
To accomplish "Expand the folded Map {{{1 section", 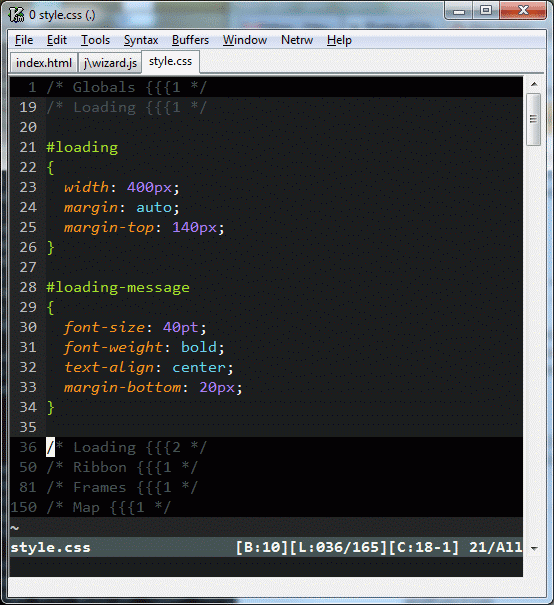I will (266, 507).
